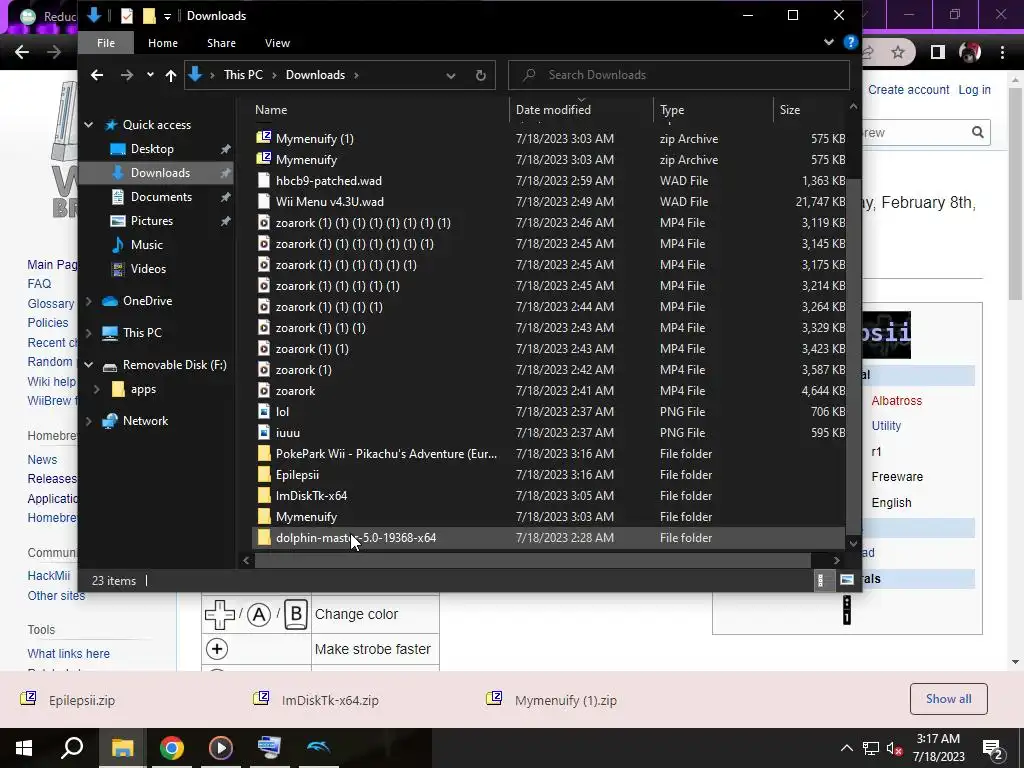Refresh the Downloads folder
Viewport: 1024px width, 768px height.
(x=481, y=75)
